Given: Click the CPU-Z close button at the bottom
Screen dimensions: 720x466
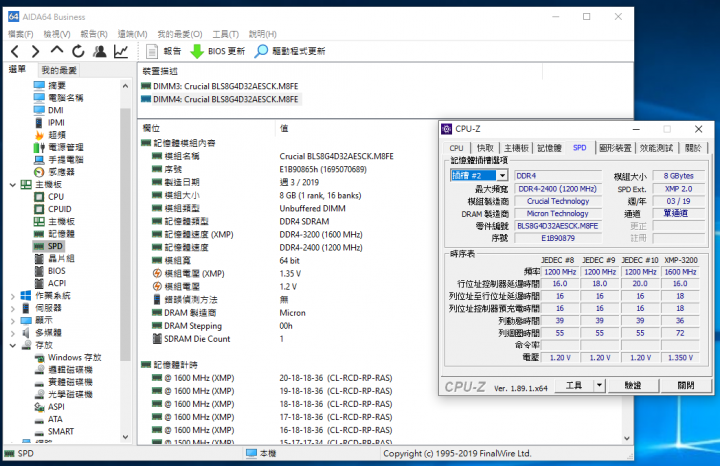Looking at the screenshot, I should pyautogui.click(x=686, y=386).
